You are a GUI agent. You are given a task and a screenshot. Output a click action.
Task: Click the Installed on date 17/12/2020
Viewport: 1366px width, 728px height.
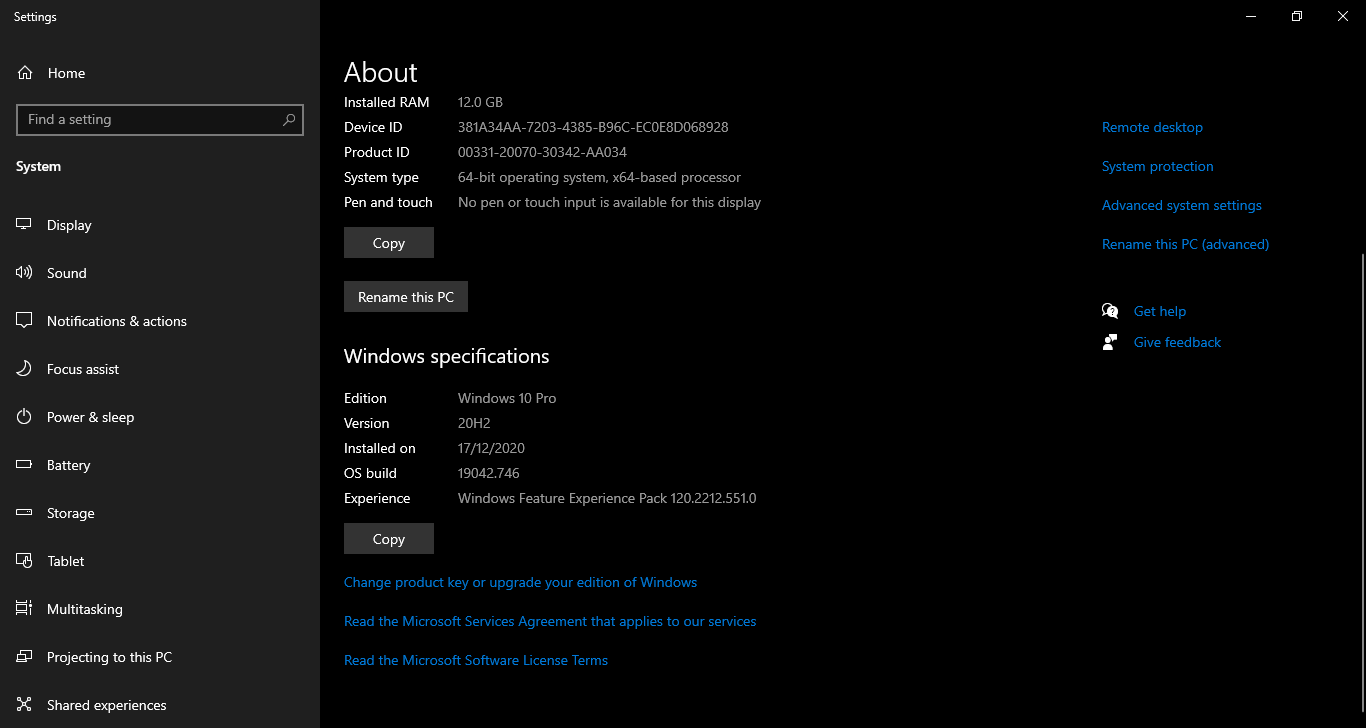pyautogui.click(x=491, y=448)
